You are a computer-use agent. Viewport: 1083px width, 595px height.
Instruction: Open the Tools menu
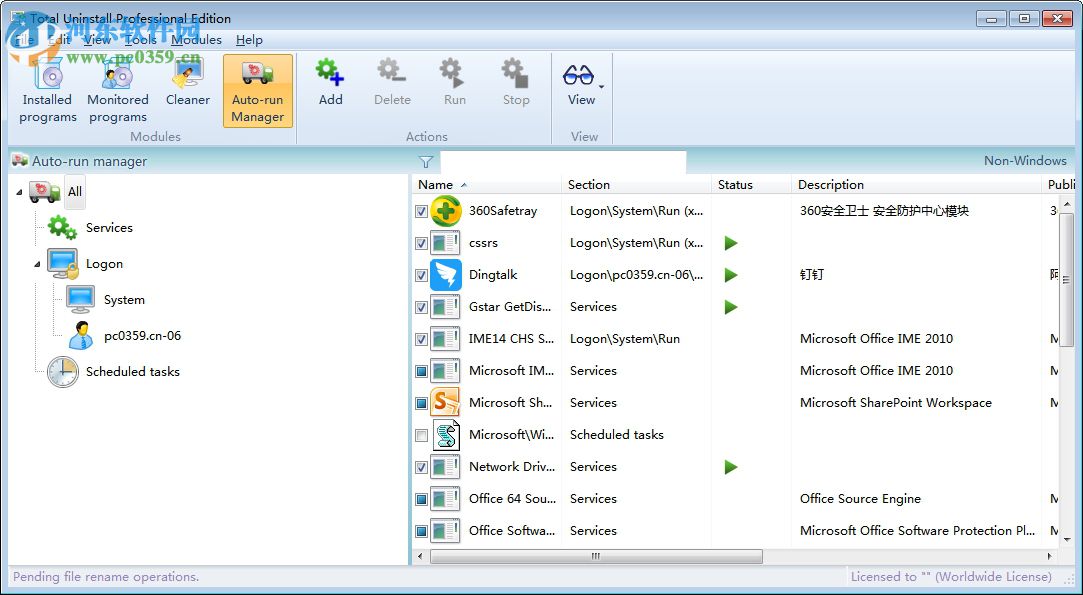pyautogui.click(x=140, y=40)
